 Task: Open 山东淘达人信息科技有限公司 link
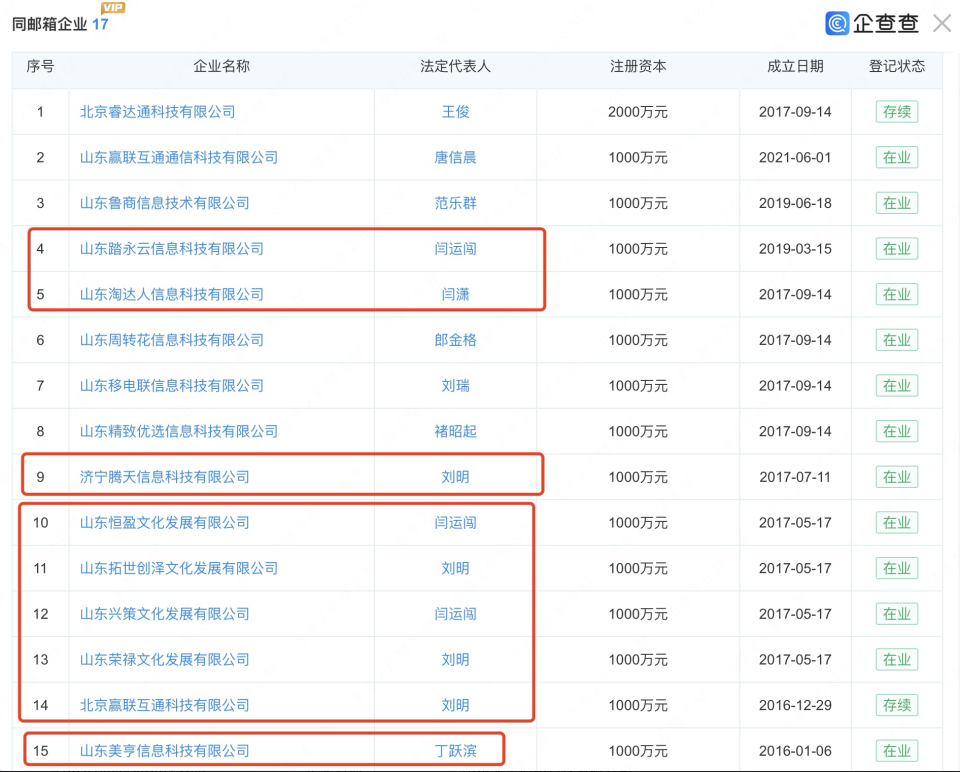(172, 294)
